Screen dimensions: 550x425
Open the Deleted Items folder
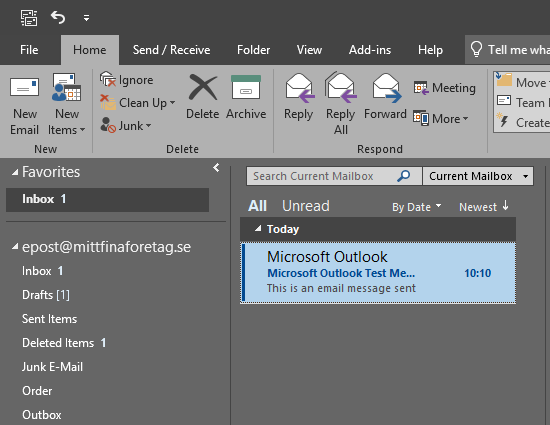point(64,343)
